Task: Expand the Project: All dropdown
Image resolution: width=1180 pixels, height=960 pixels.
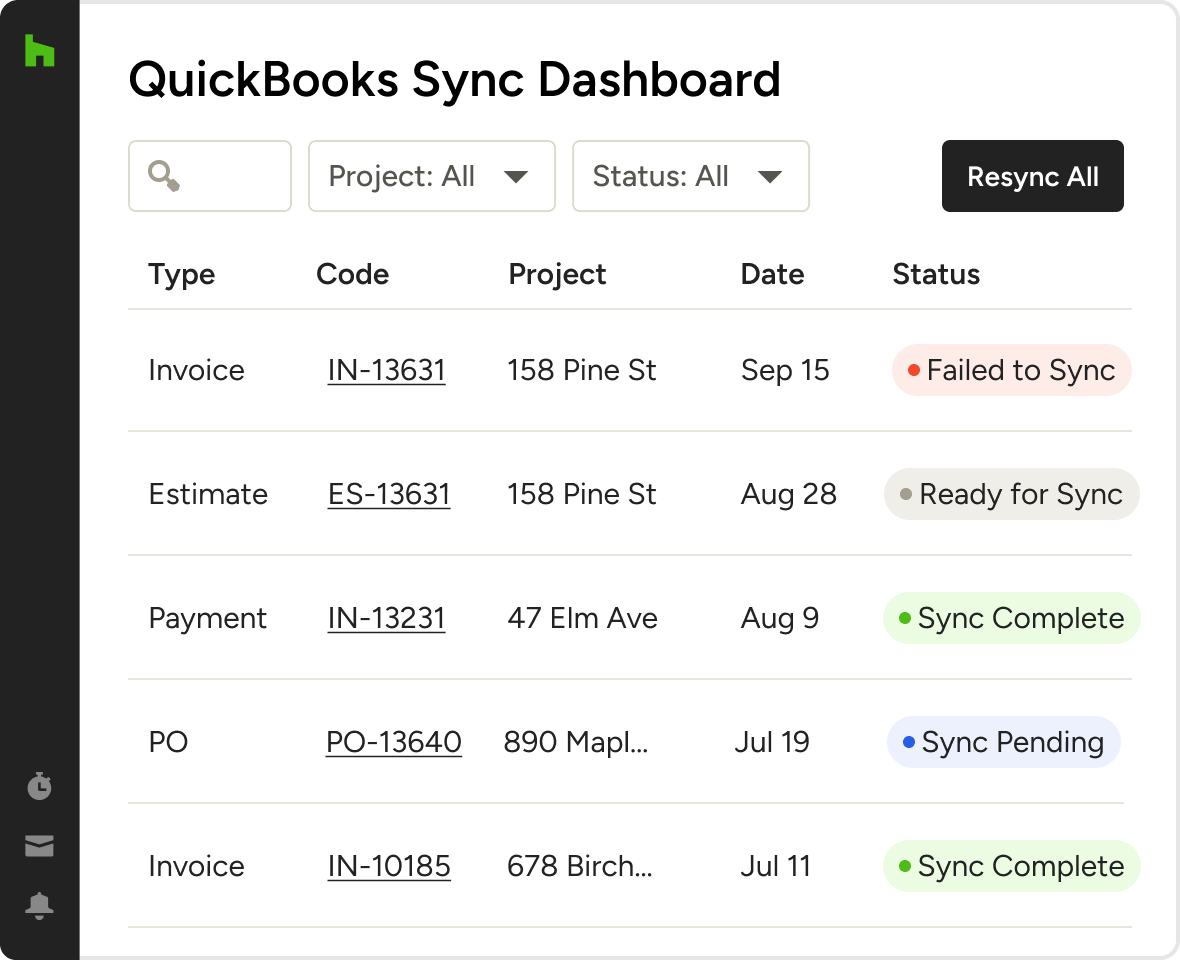Action: pyautogui.click(x=431, y=176)
